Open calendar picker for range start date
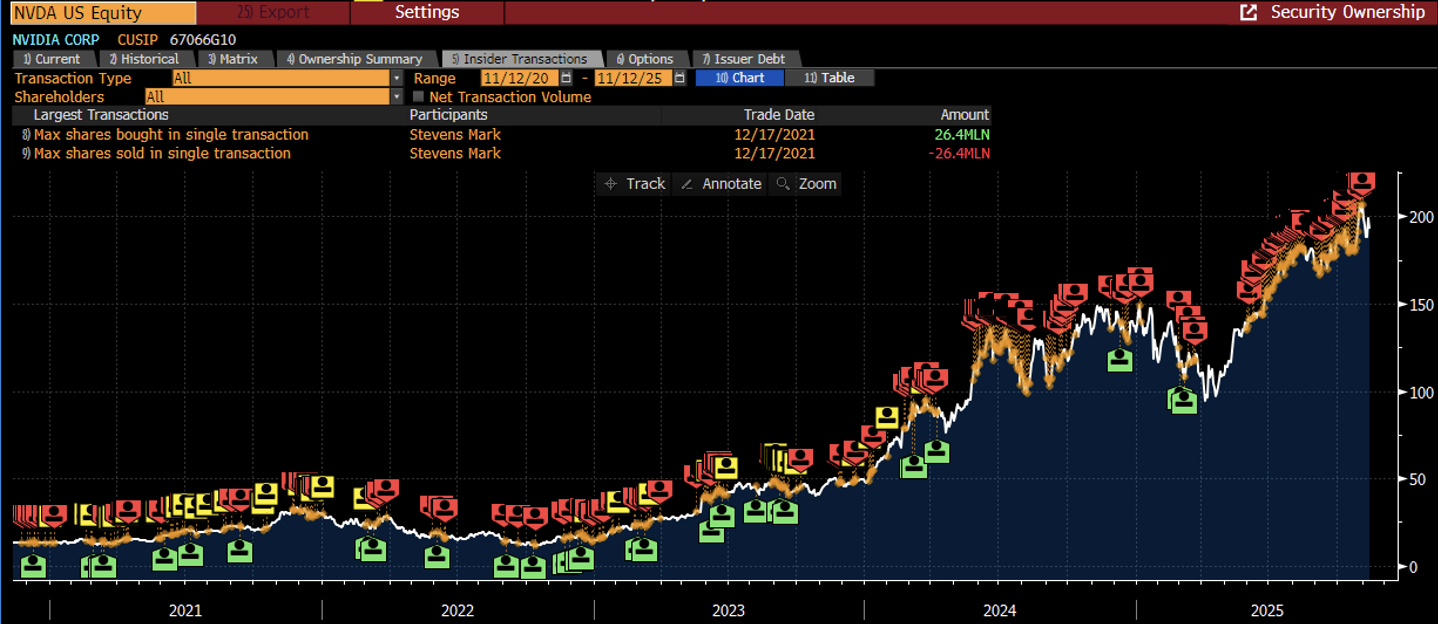 pos(566,78)
